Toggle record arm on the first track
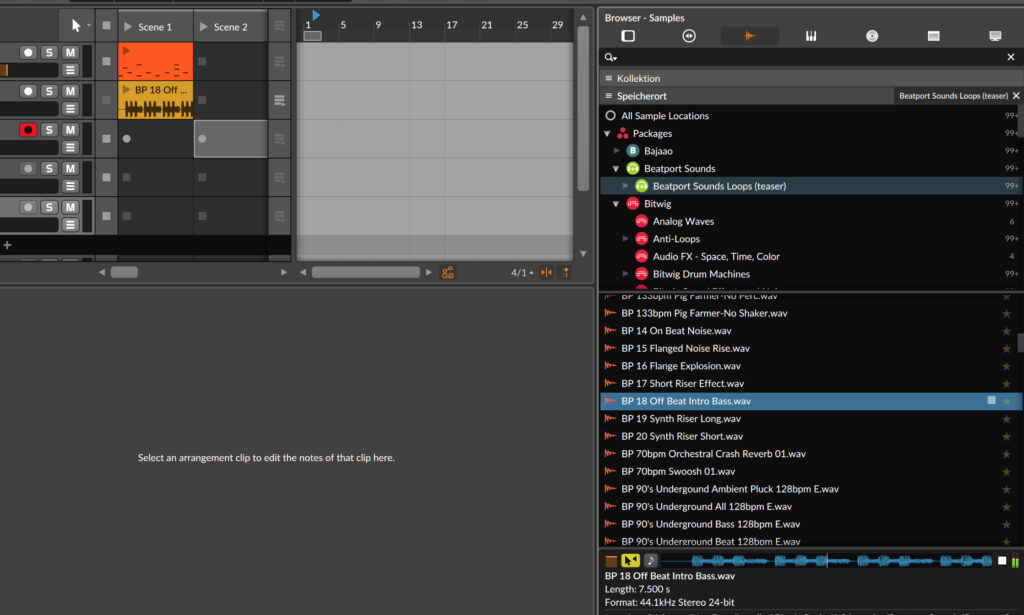The width and height of the screenshot is (1024, 615). click(28, 52)
